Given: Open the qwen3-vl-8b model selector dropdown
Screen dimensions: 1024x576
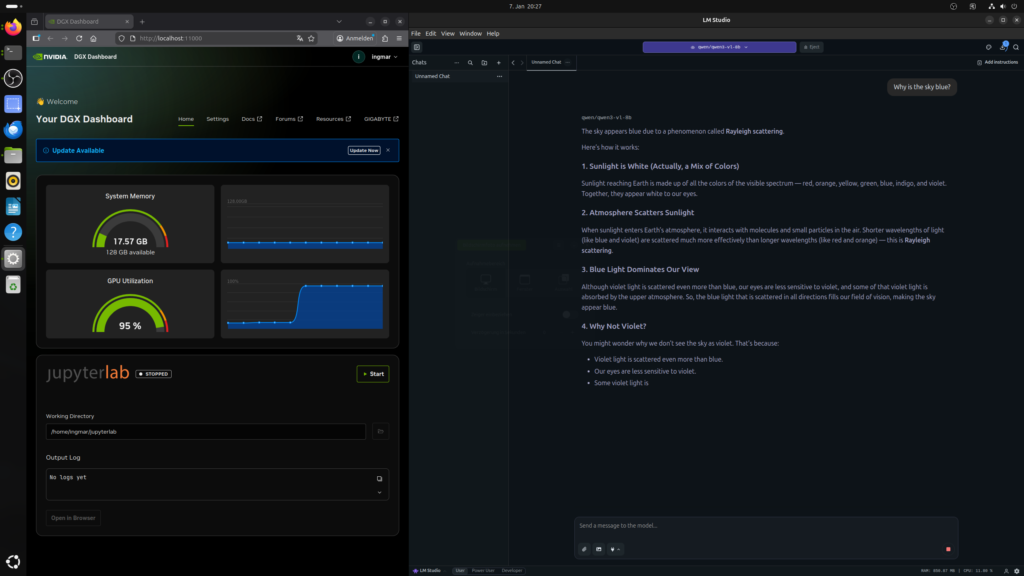Looking at the screenshot, I should point(720,46).
